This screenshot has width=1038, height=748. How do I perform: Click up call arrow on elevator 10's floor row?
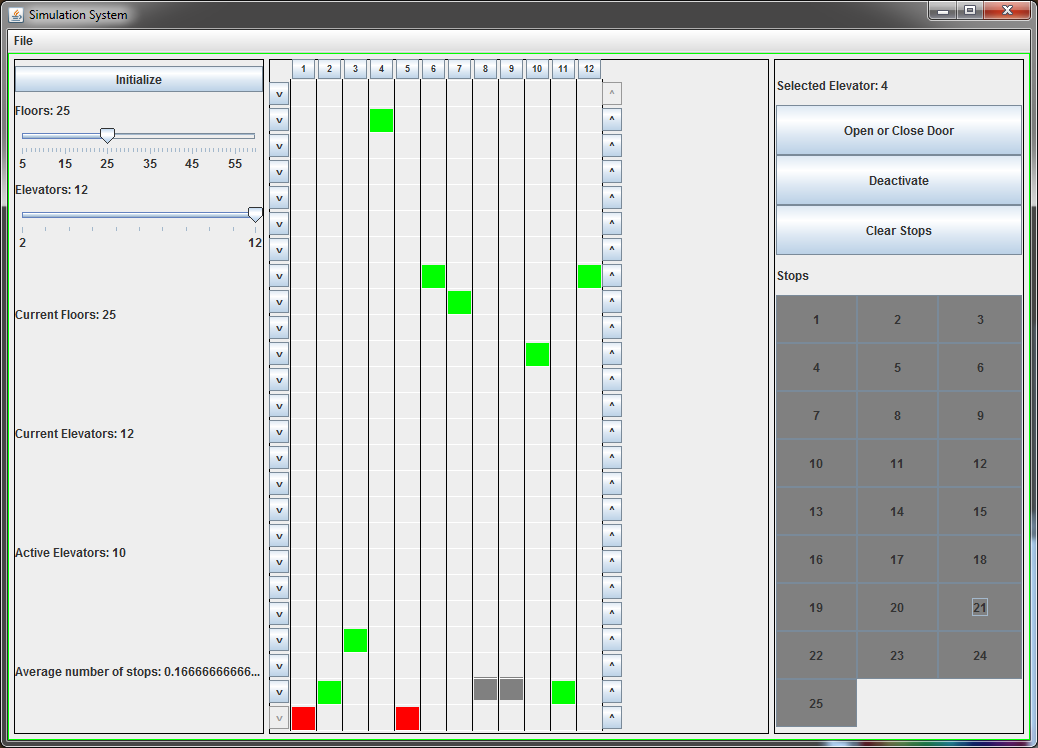coord(612,353)
